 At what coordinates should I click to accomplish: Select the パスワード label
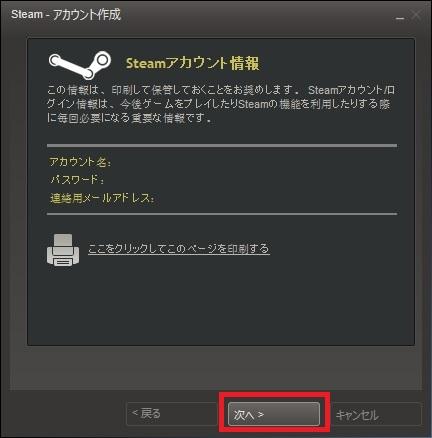pyautogui.click(x=77, y=180)
